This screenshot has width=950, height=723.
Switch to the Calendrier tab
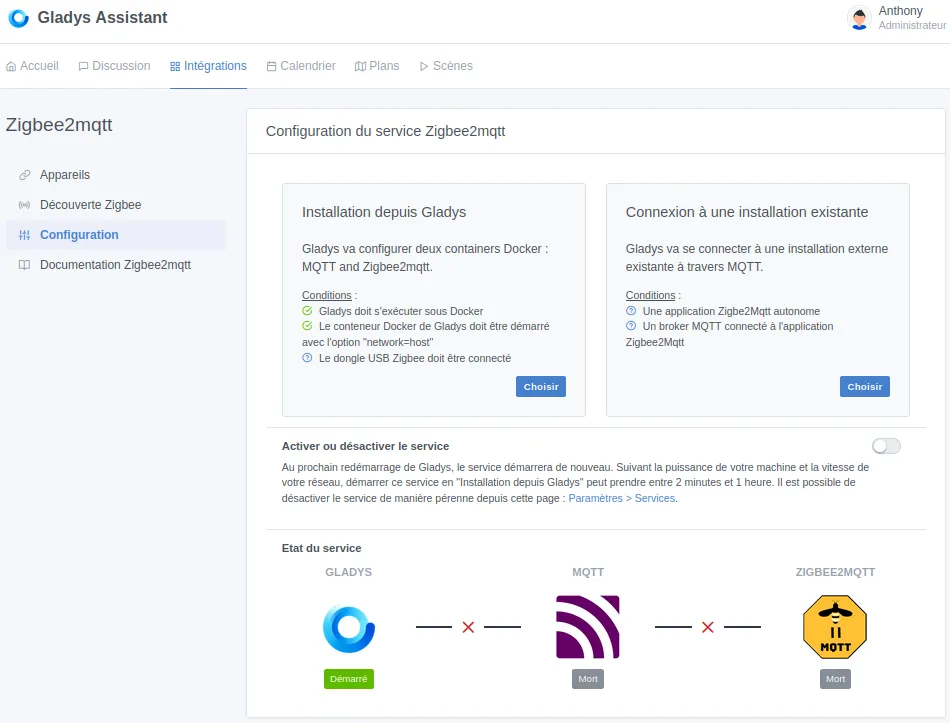click(x=300, y=65)
